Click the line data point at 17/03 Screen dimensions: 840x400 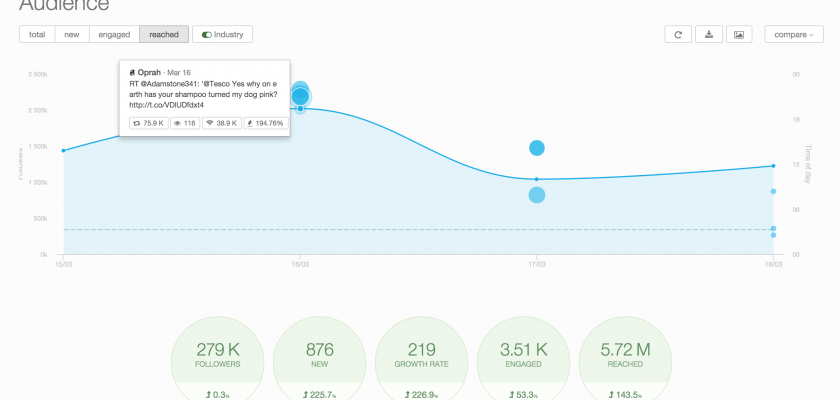[x=537, y=179]
